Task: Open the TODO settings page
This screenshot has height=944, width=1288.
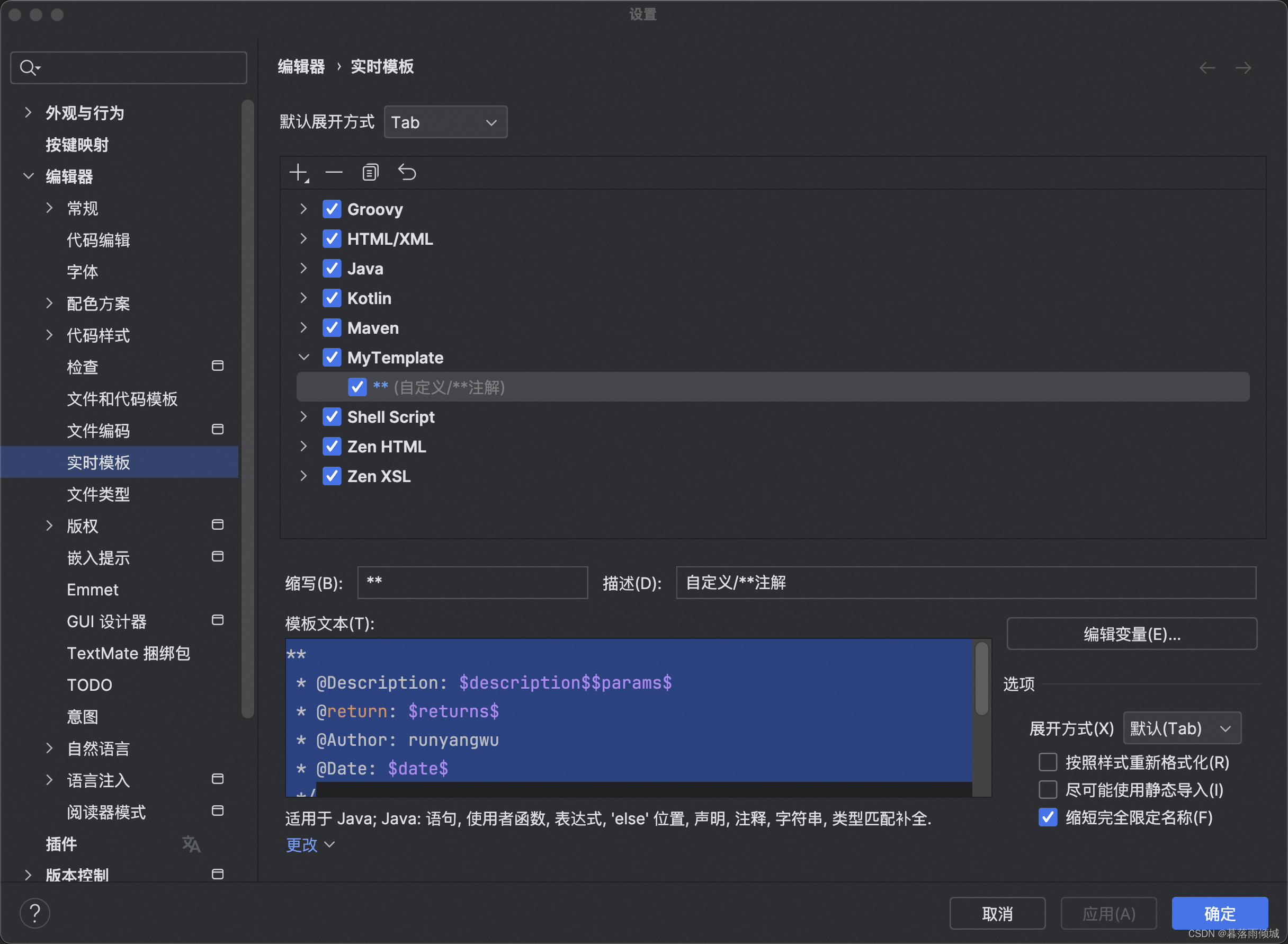Action: click(x=89, y=685)
